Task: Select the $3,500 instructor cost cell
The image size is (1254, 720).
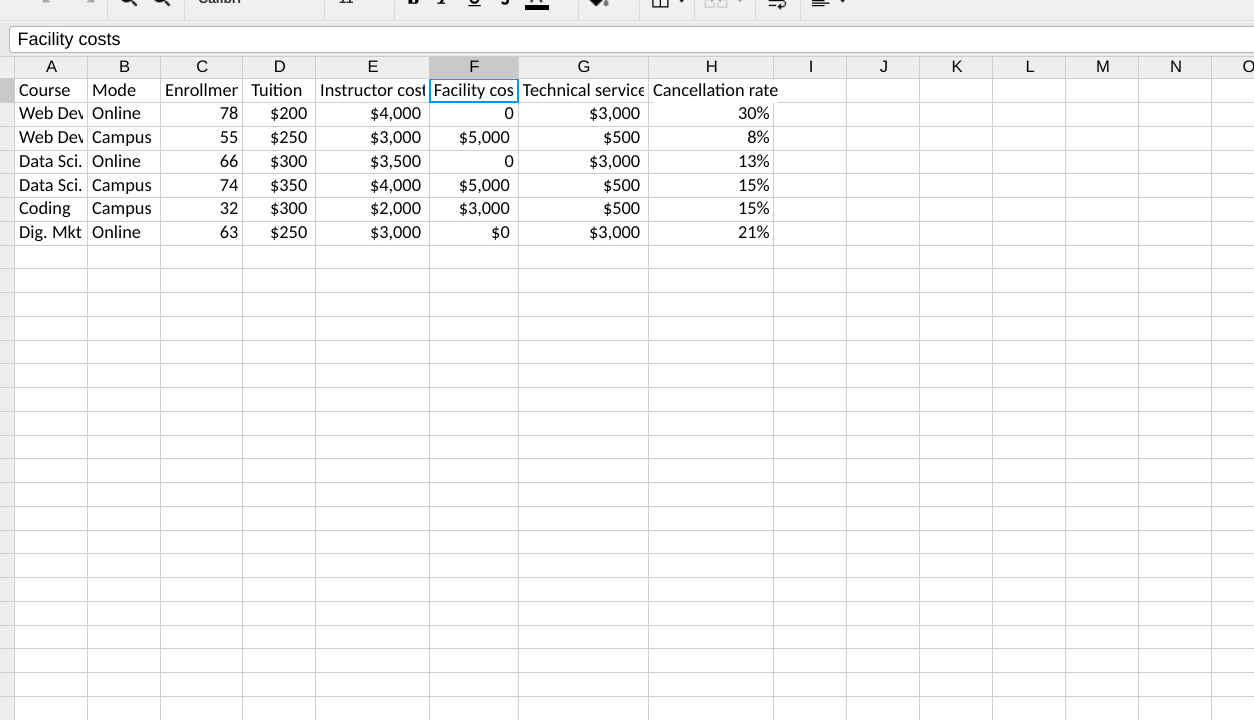Action: [x=373, y=161]
